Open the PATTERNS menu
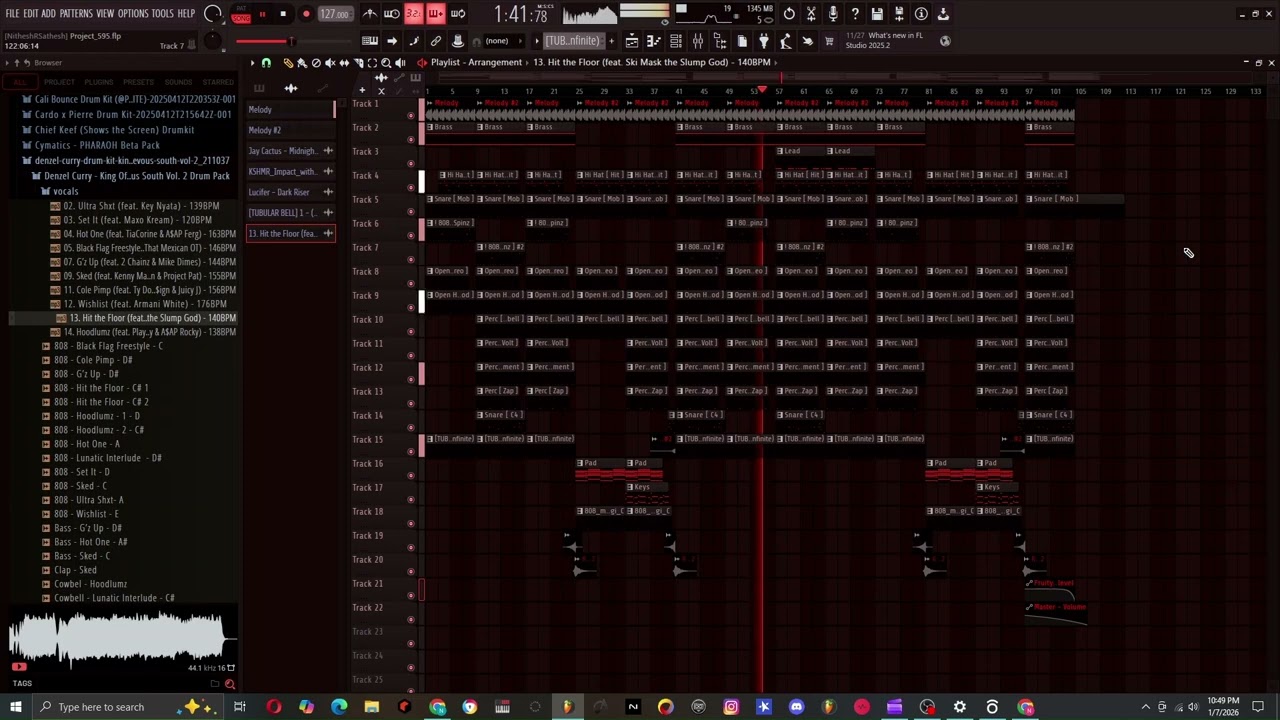This screenshot has height=720, width=1280. tap(76, 13)
